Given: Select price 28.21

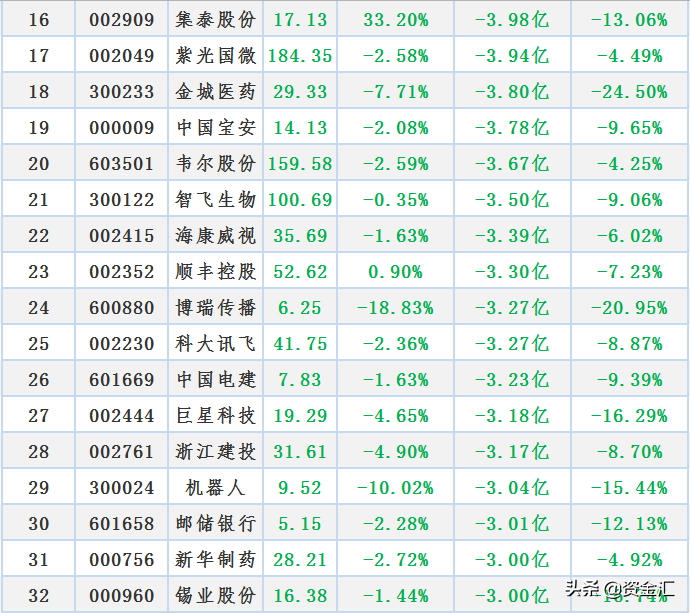Looking at the screenshot, I should (x=300, y=560).
